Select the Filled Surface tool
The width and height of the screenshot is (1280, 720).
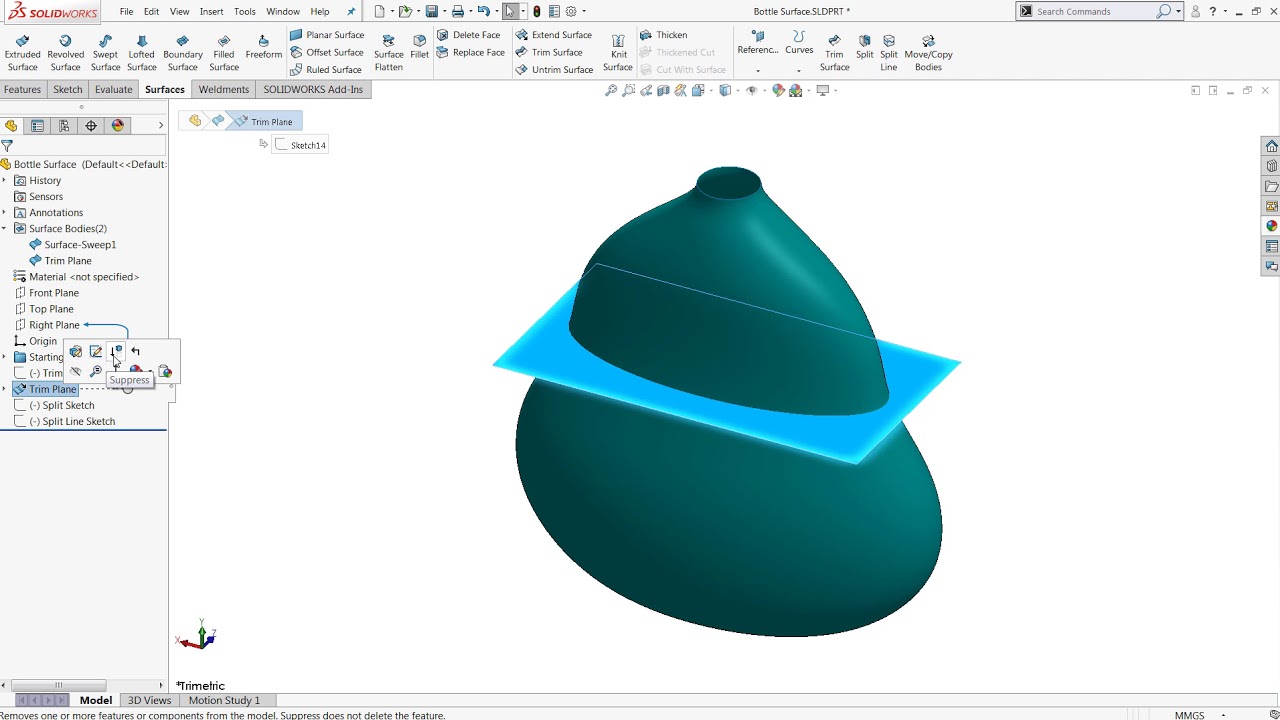coord(224,53)
